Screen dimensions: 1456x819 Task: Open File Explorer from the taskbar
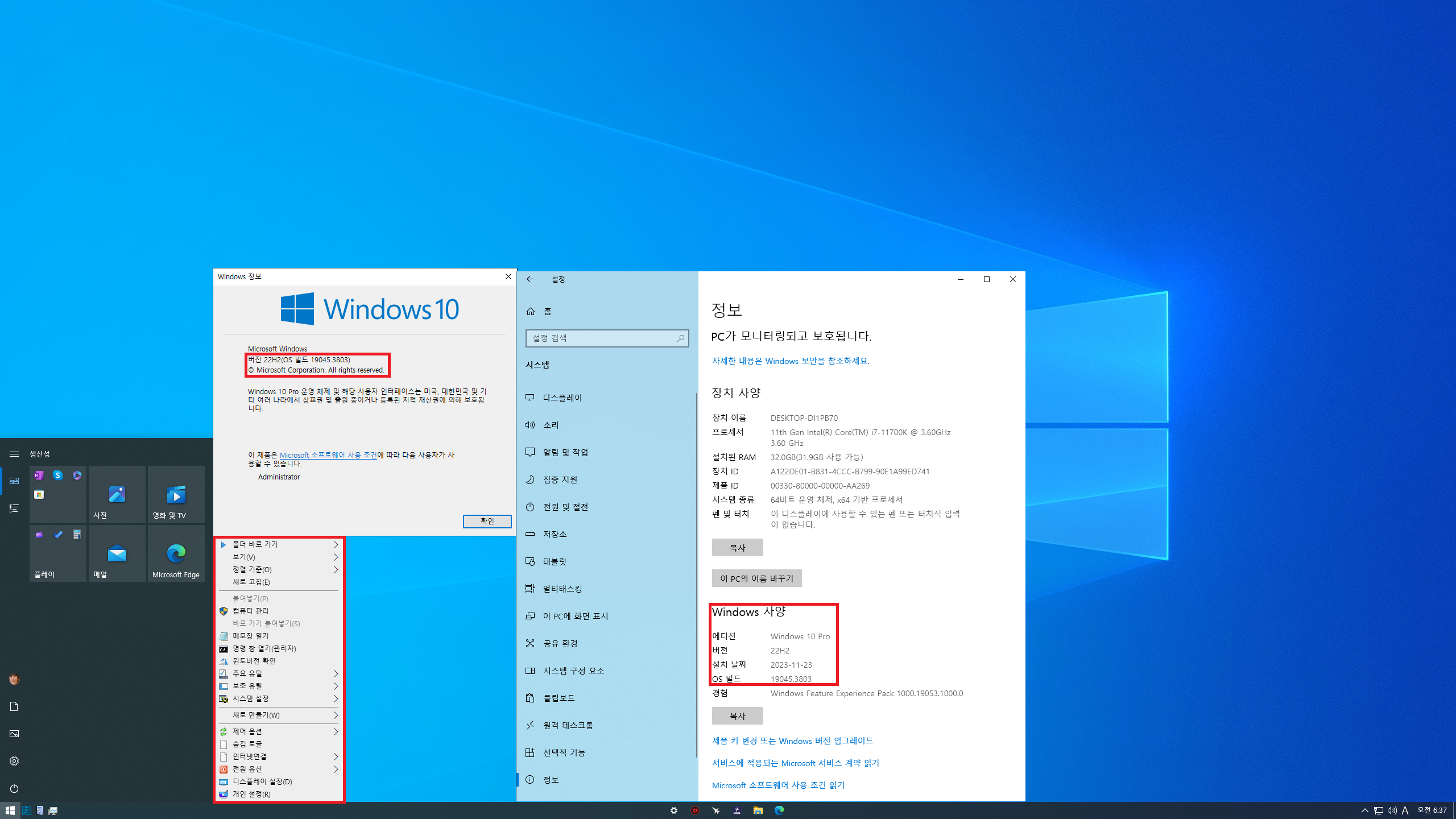point(758,810)
